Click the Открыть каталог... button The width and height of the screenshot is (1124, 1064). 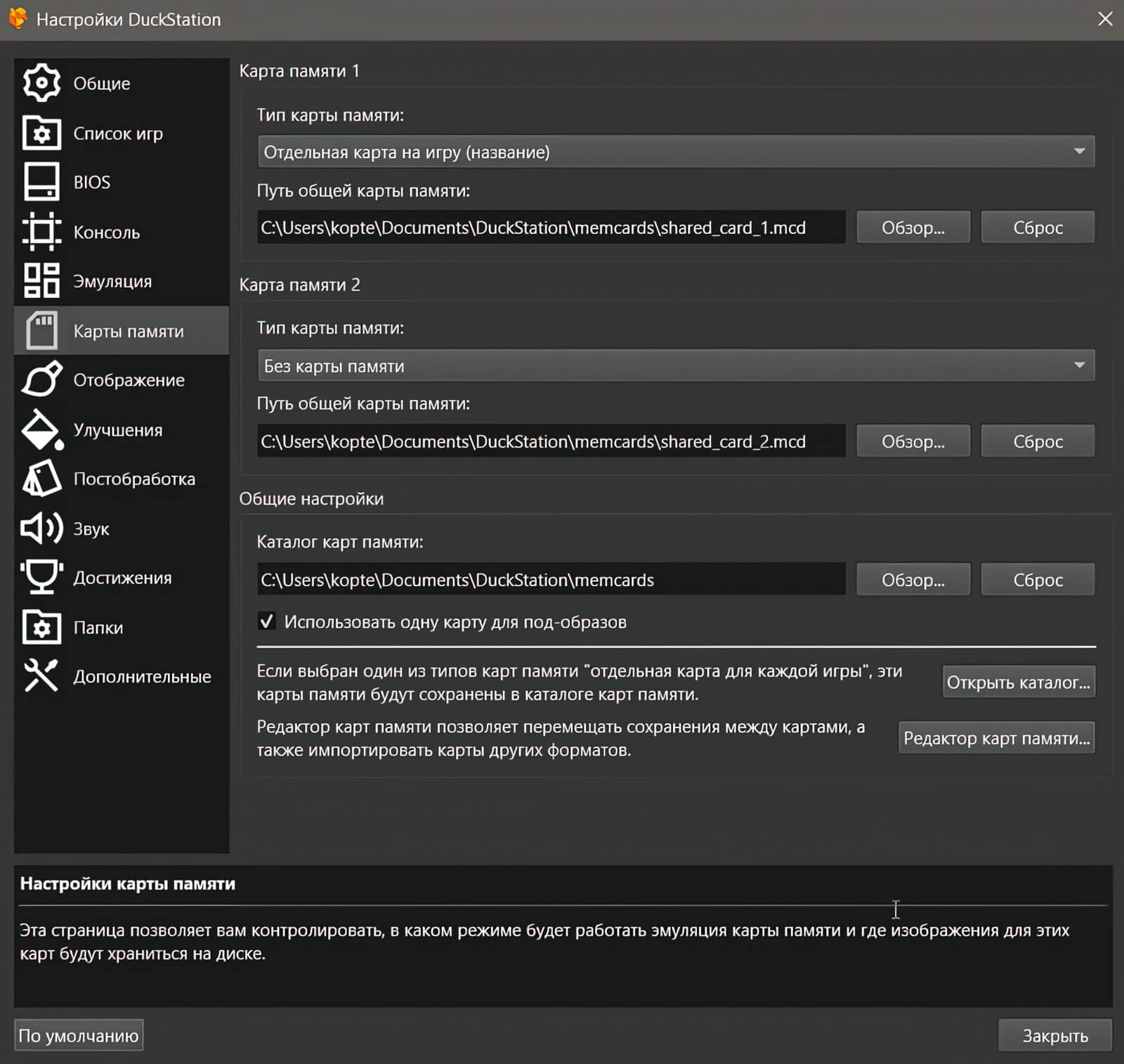tap(1019, 682)
